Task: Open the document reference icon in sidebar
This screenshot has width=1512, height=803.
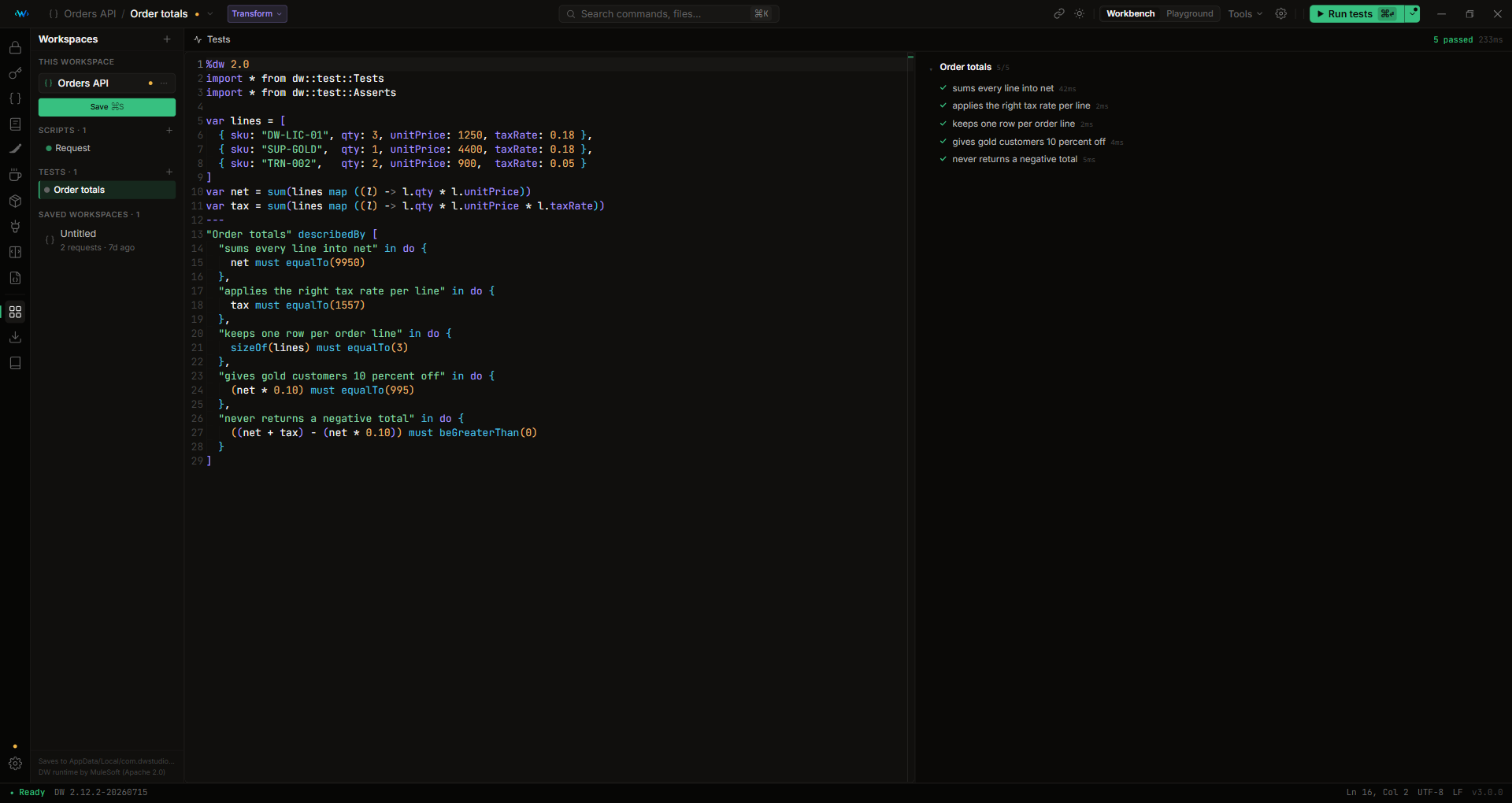Action: coord(15,124)
